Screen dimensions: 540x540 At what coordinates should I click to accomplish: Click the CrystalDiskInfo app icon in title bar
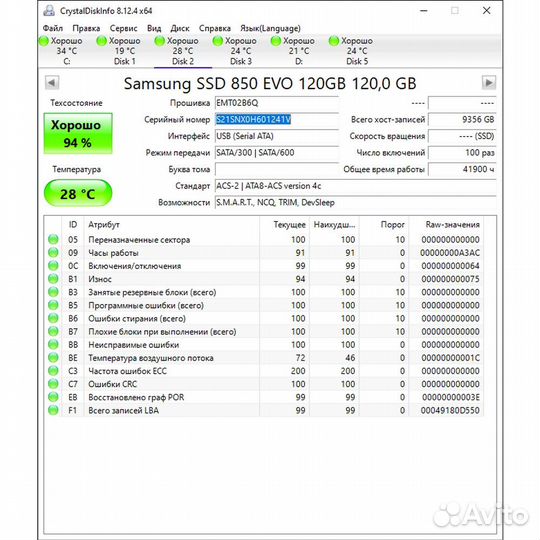point(49,11)
